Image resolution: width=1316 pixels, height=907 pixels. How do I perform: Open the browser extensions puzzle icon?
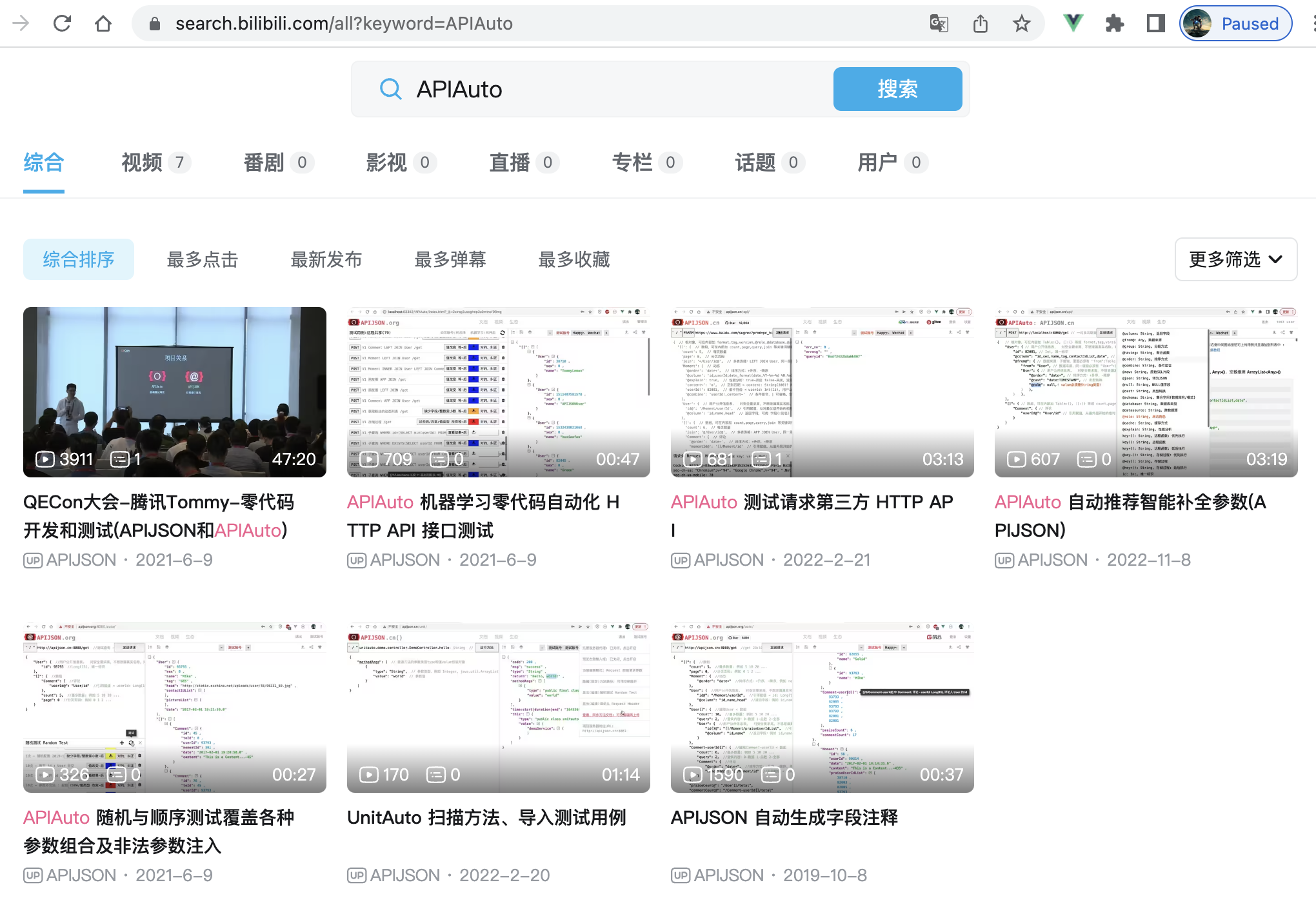[x=1115, y=23]
